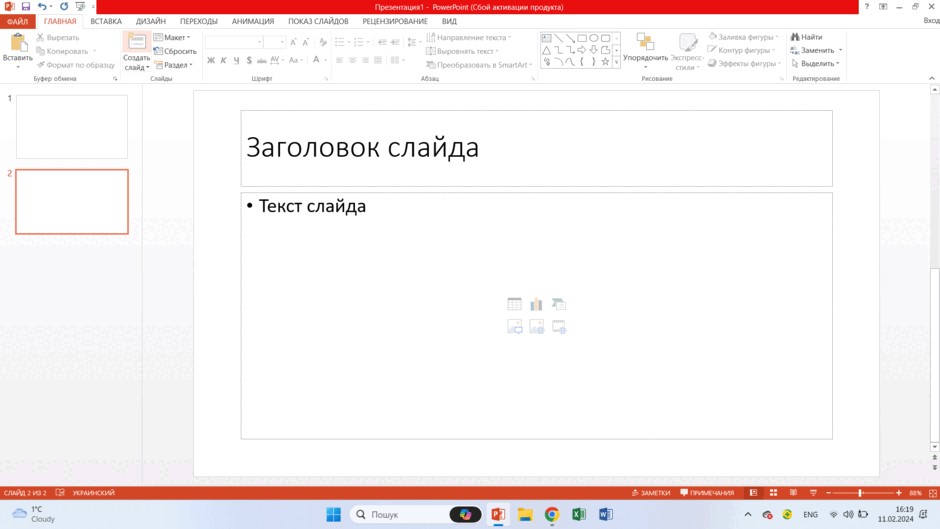
Task: Toggle align text left
Action: click(x=339, y=60)
